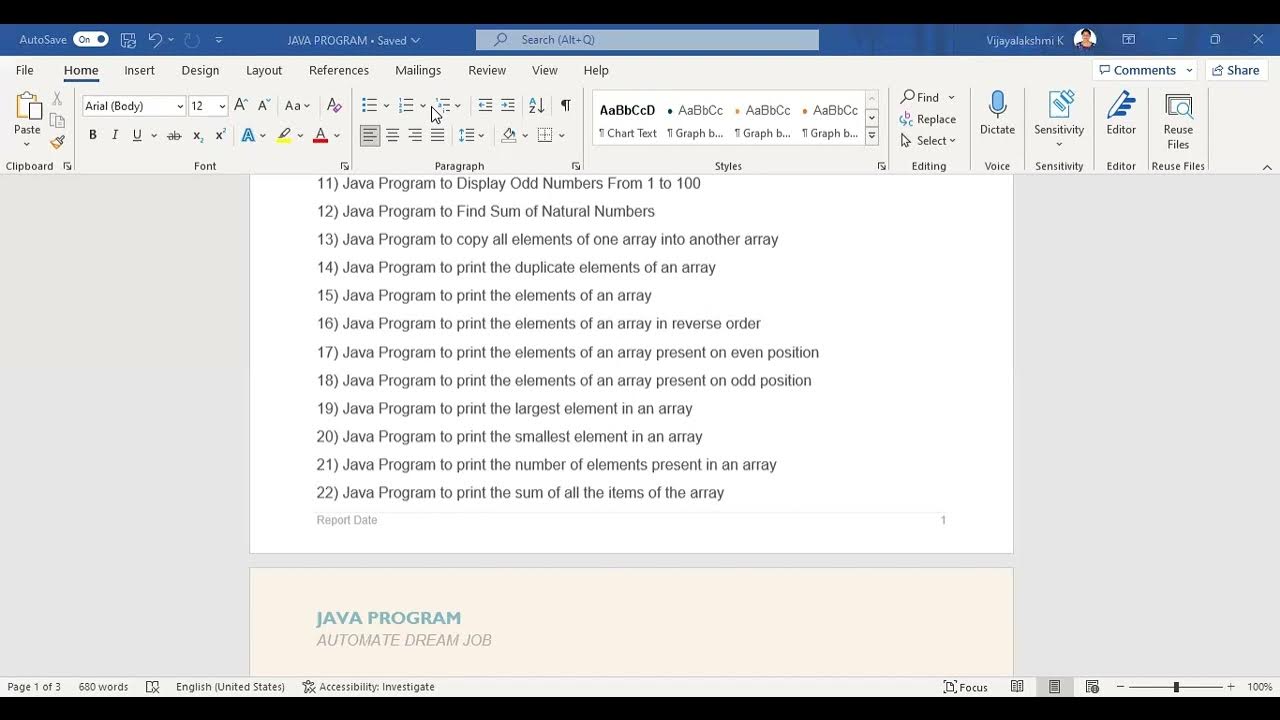
Task: Open line spacing options dropdown
Action: click(481, 135)
